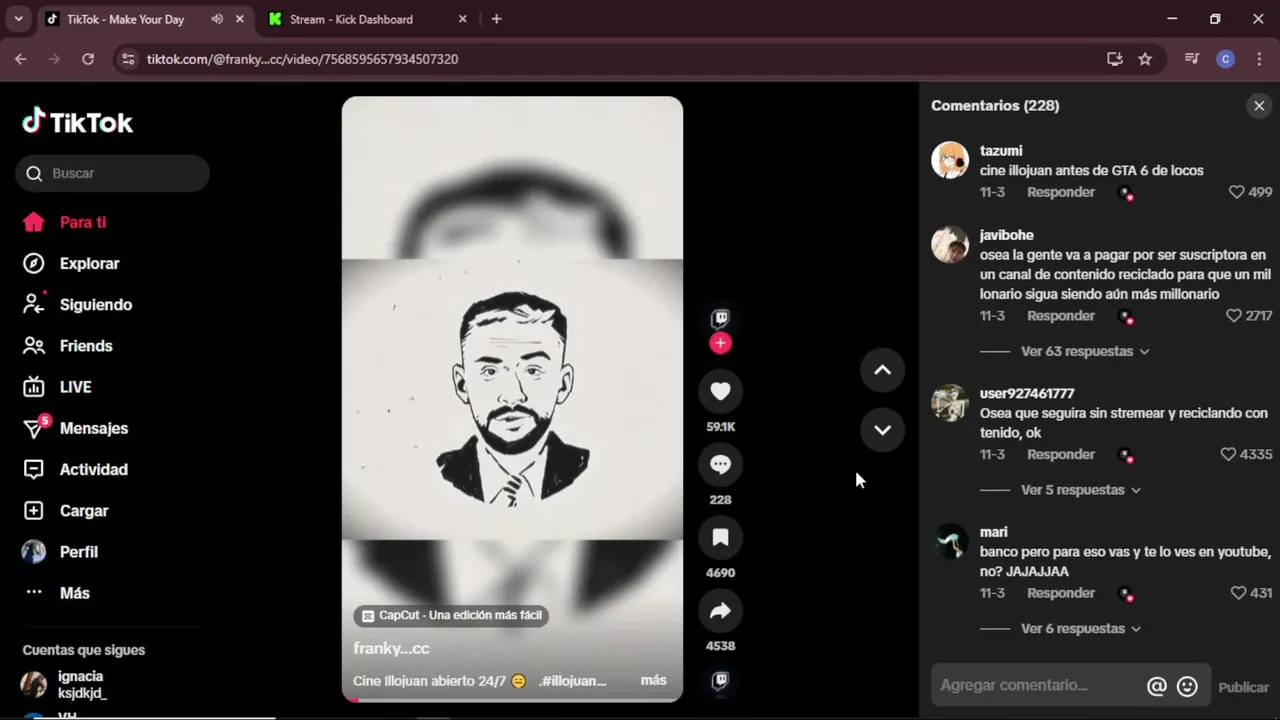1280x720 pixels.
Task: Open Chrome profile avatar
Action: (1225, 59)
